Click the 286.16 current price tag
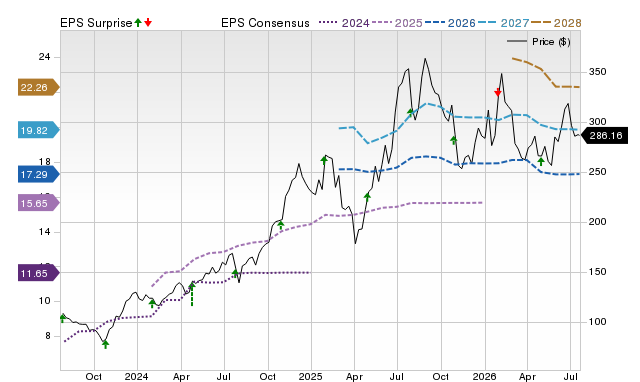640x382 pixels. (604, 135)
